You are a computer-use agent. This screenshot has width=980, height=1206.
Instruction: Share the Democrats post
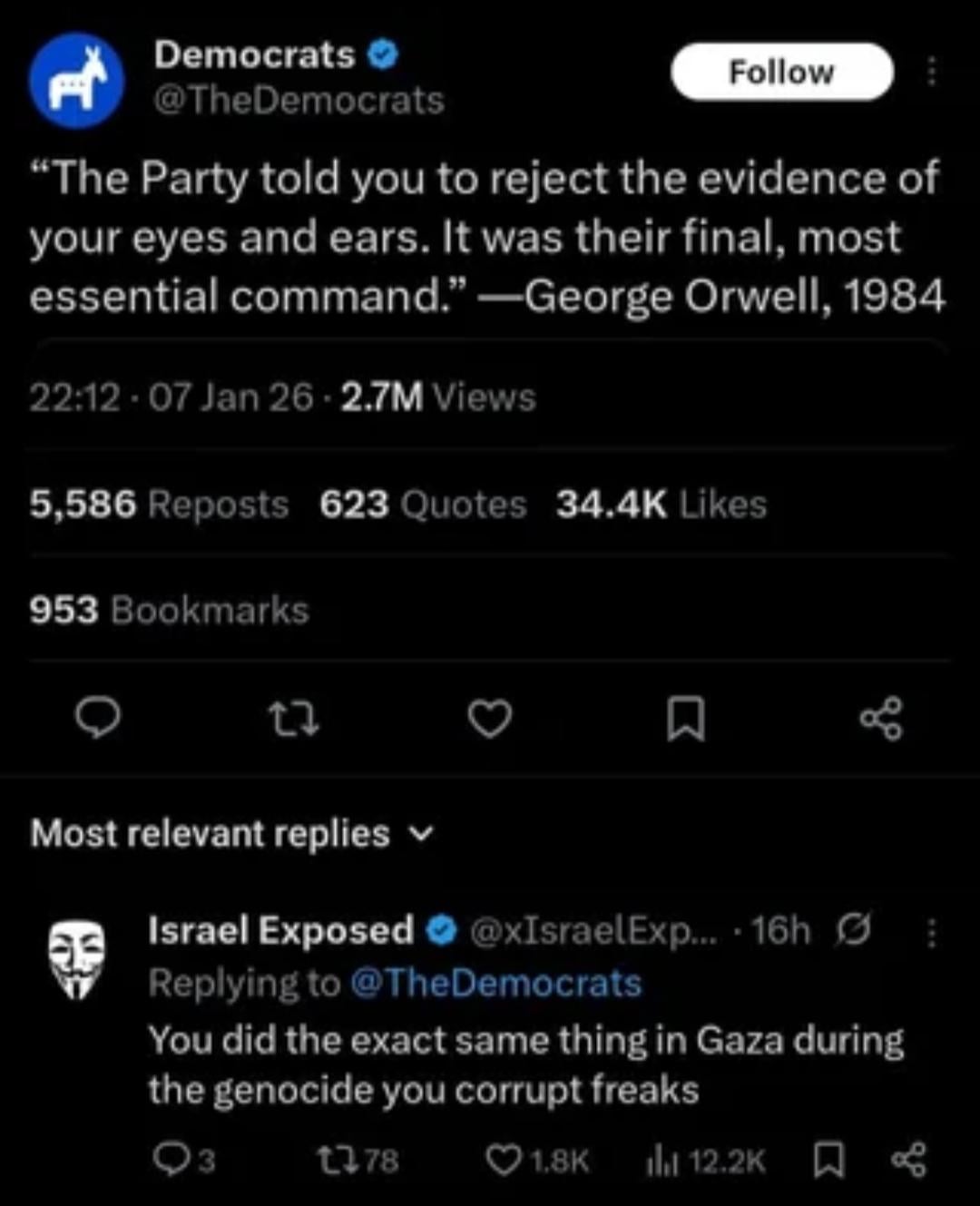coord(881,720)
